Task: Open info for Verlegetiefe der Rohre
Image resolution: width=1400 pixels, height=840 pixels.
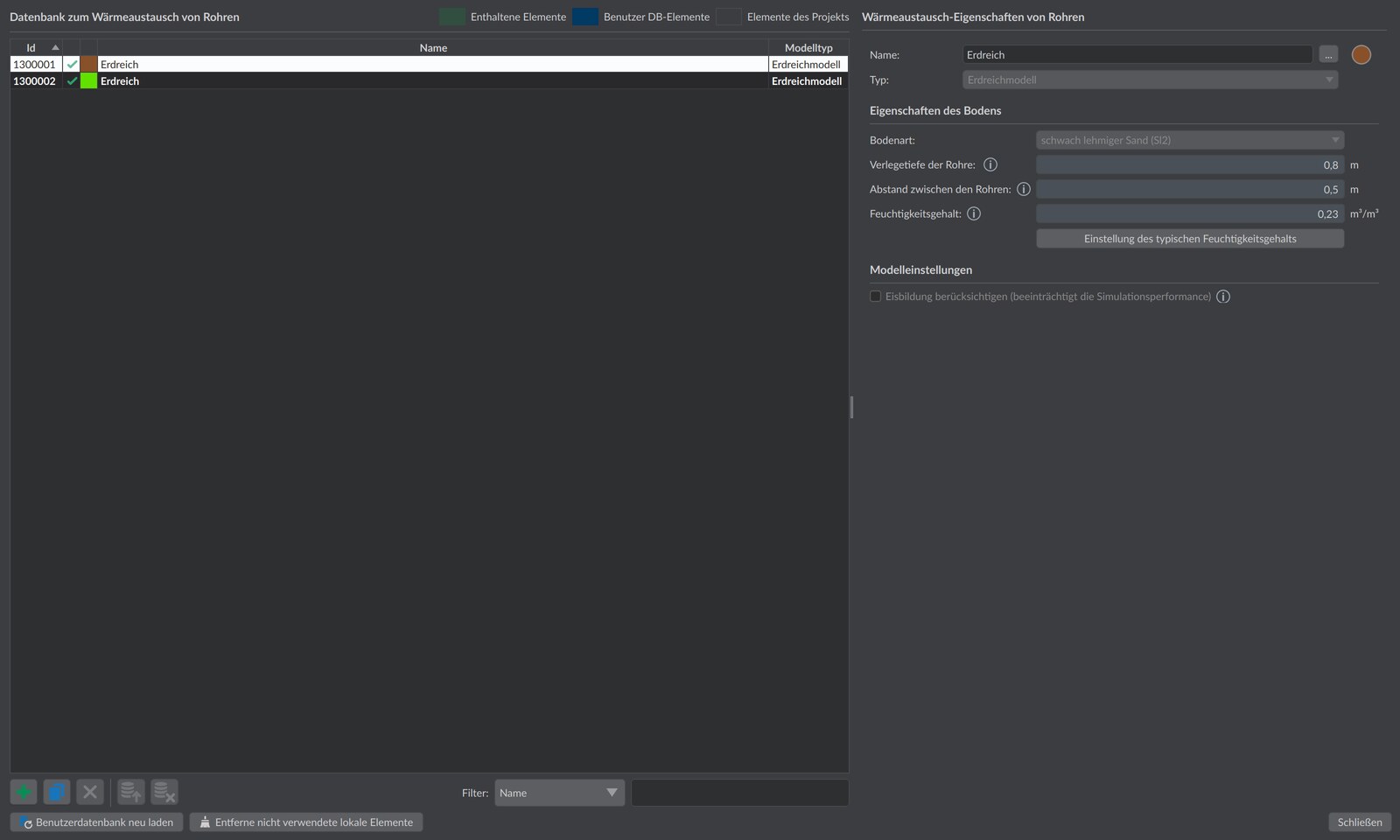Action: 990,164
